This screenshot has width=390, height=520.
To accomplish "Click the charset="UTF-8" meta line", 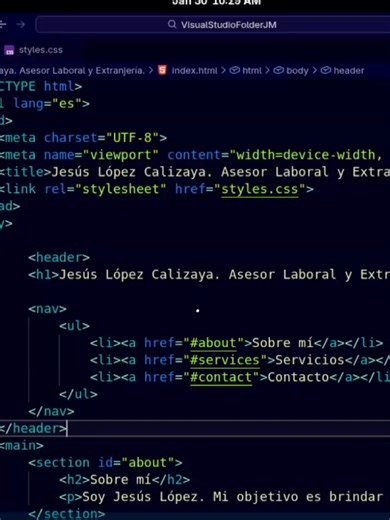I will pos(83,138).
